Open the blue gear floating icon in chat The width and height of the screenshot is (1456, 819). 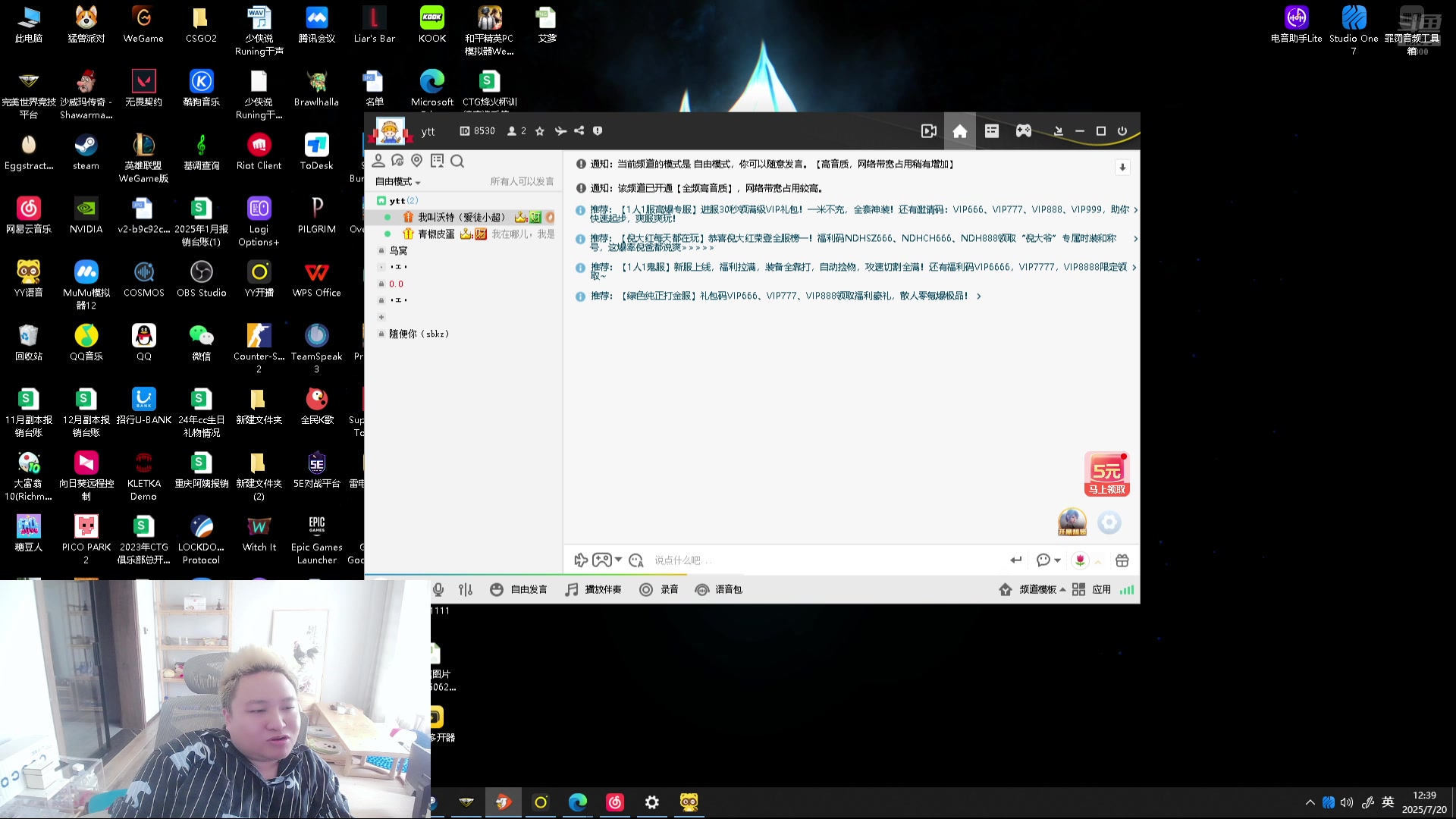coord(1109,522)
